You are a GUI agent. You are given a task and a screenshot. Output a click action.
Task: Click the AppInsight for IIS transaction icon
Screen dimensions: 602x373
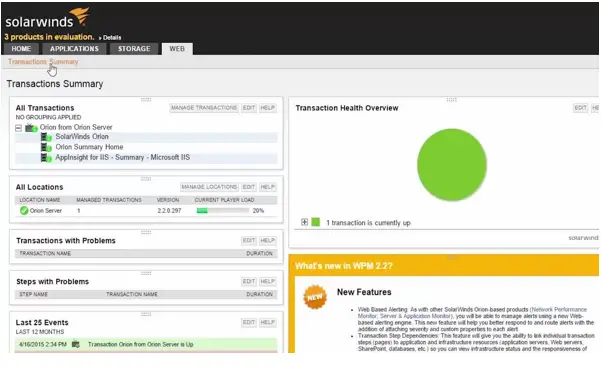[x=46, y=158]
